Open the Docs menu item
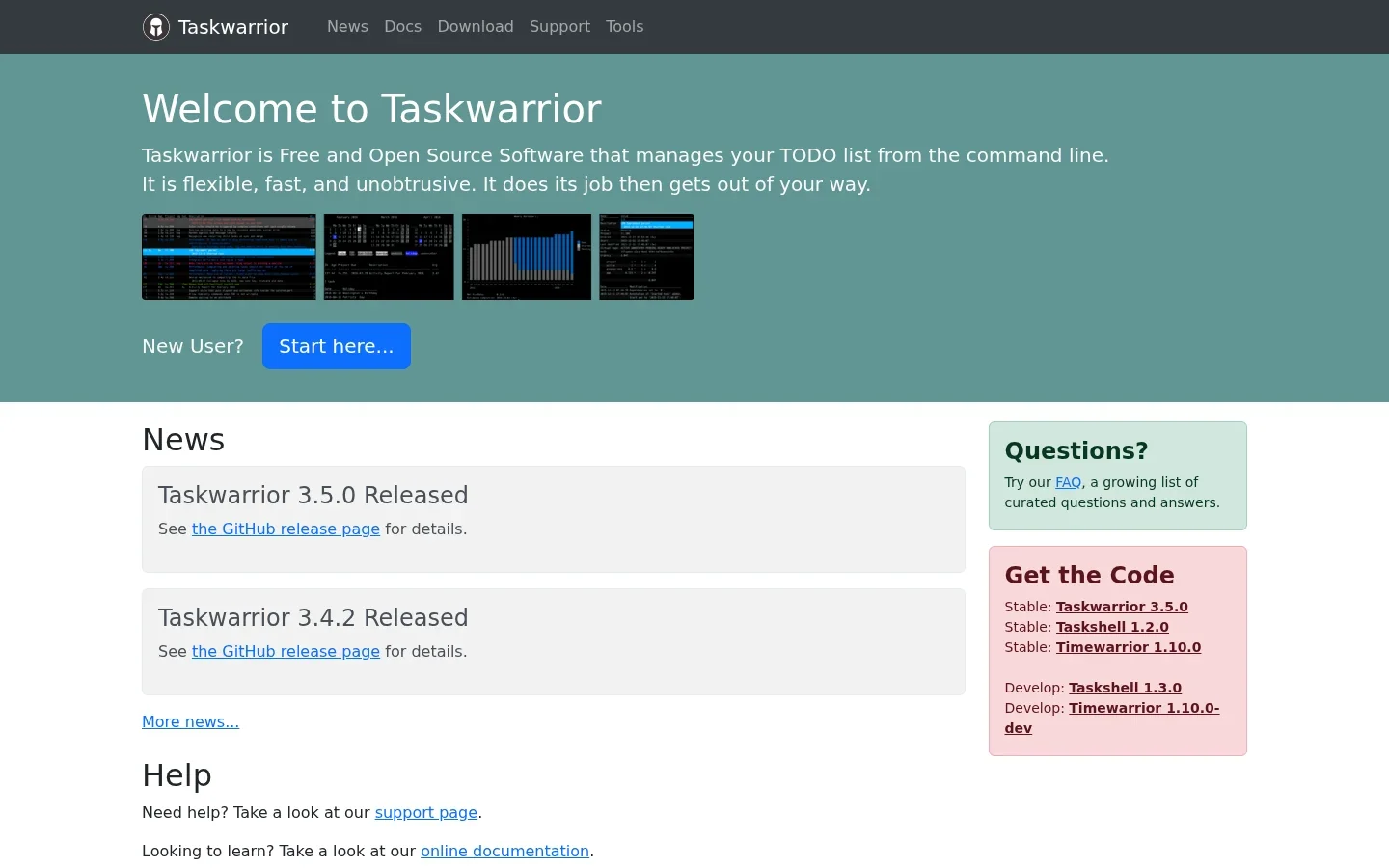The image size is (1389, 868). point(402,27)
